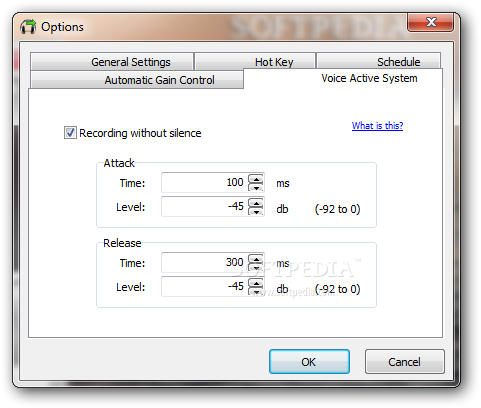Screen dimensions: 481x408
Task: Decrease Attack Level with down arrow
Action: [x=256, y=211]
